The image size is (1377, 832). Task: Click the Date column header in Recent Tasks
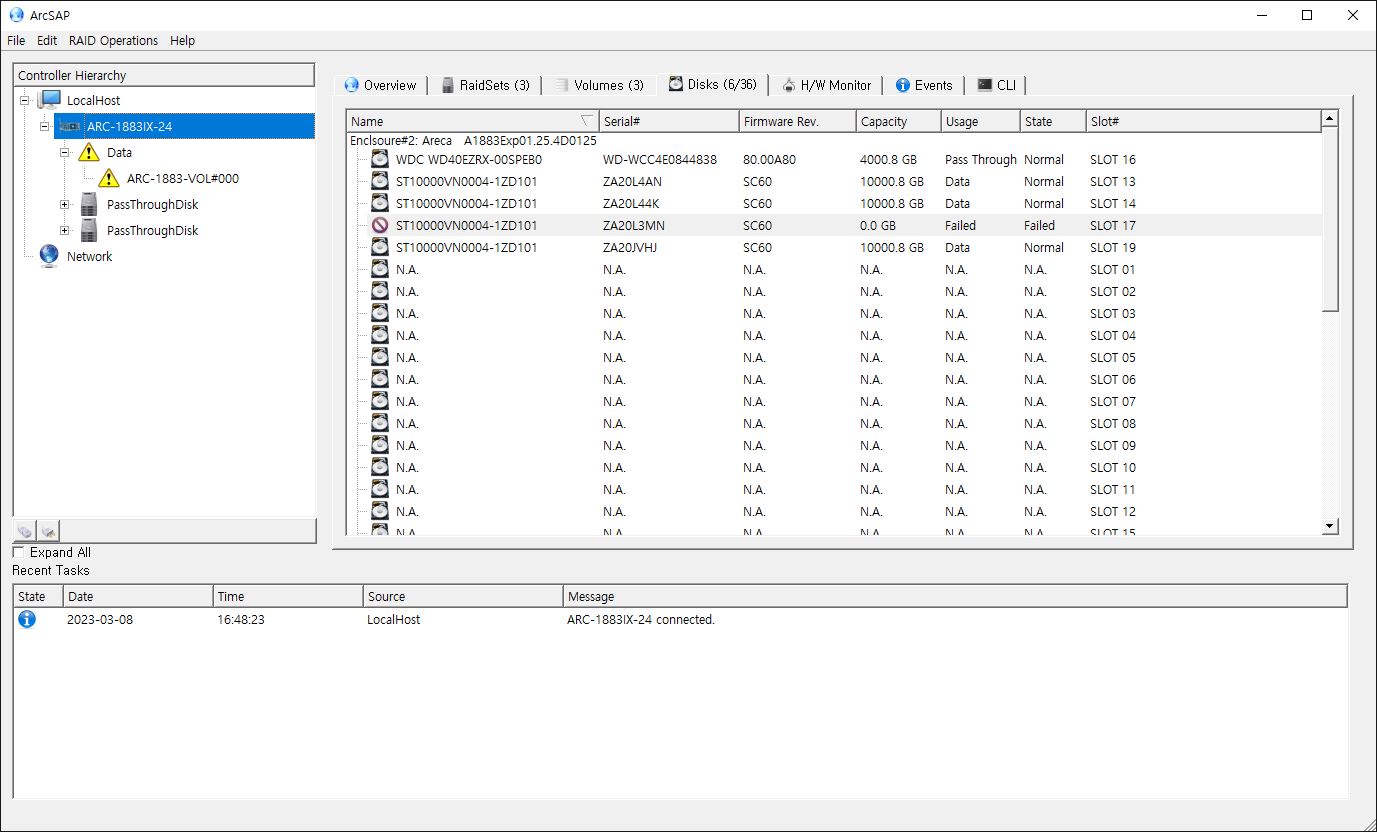(x=138, y=596)
